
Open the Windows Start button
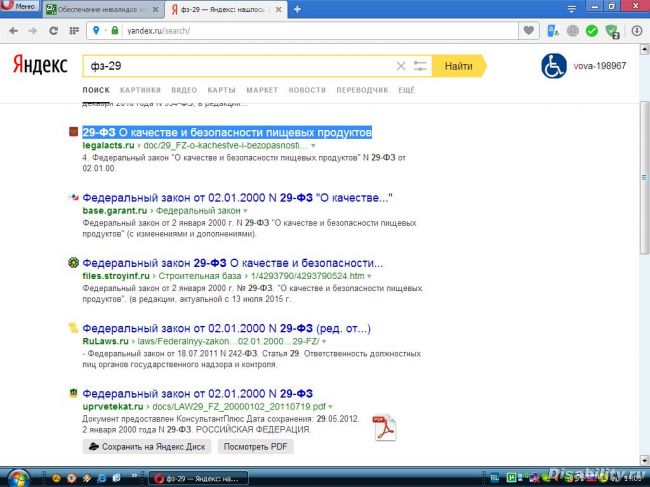pos(17,477)
